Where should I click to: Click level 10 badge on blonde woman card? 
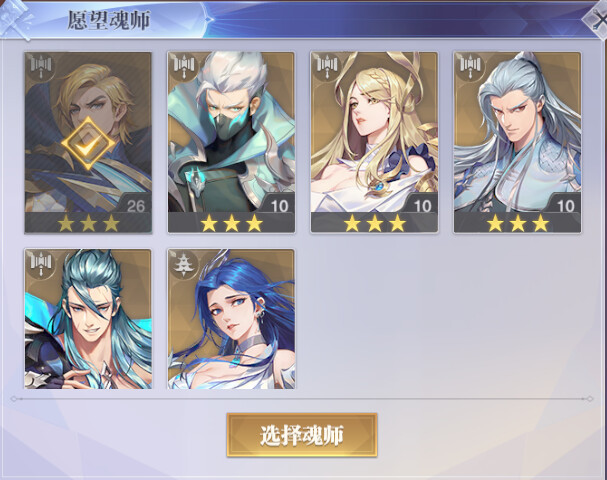click(x=421, y=204)
